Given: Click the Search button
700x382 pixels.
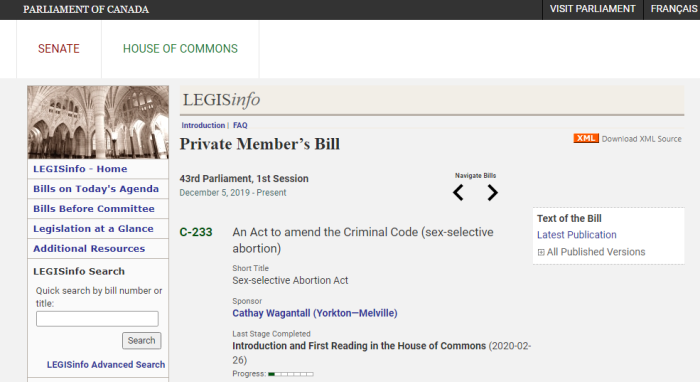Looking at the screenshot, I should 142,340.
